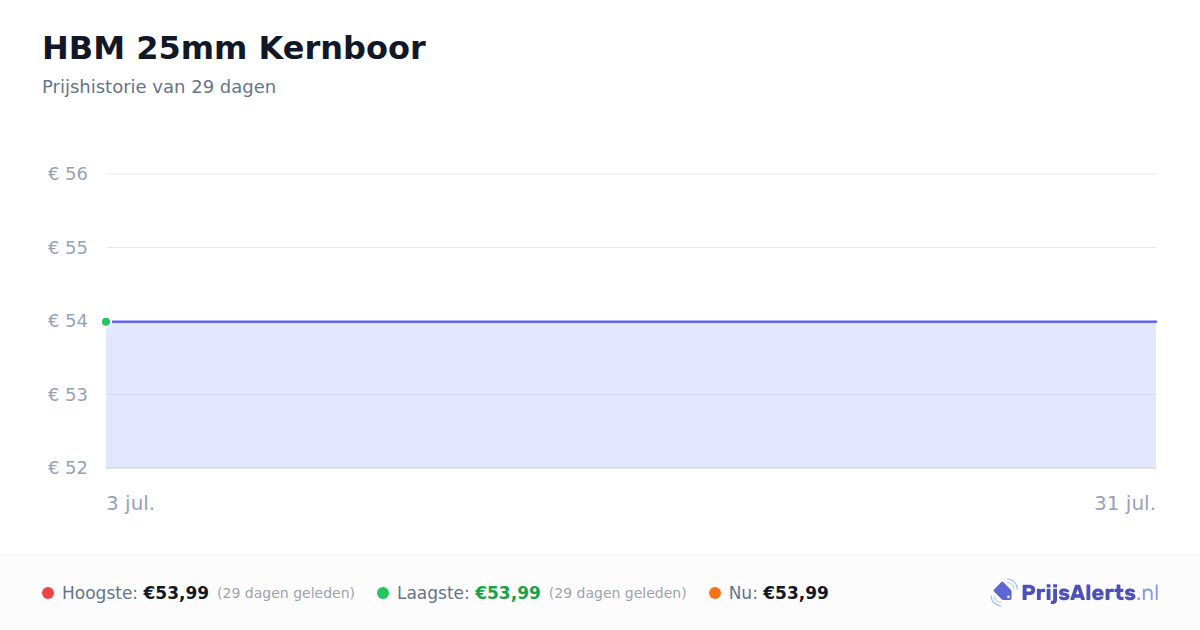The height and width of the screenshot is (630, 1200).
Task: Click the 31 jul. end date label
Action: (x=1125, y=503)
